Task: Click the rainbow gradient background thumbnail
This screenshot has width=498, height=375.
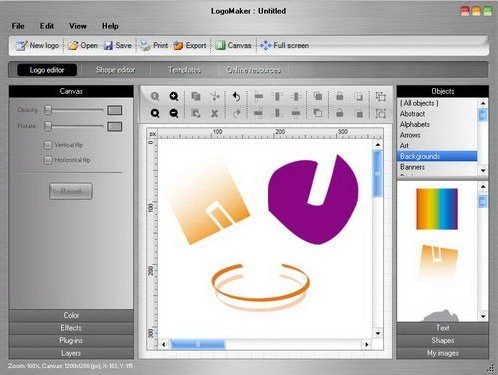Action: coord(437,209)
